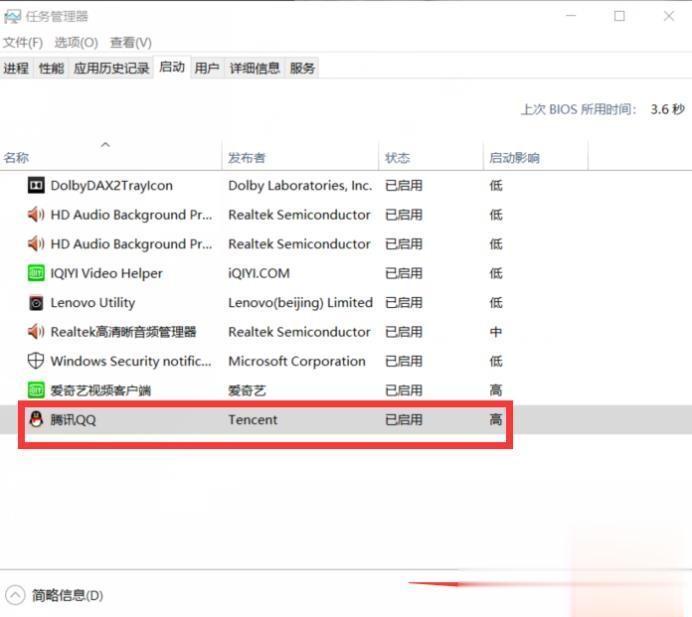Click the 爱奇艺视频客户端 green icon

click(x=36, y=390)
